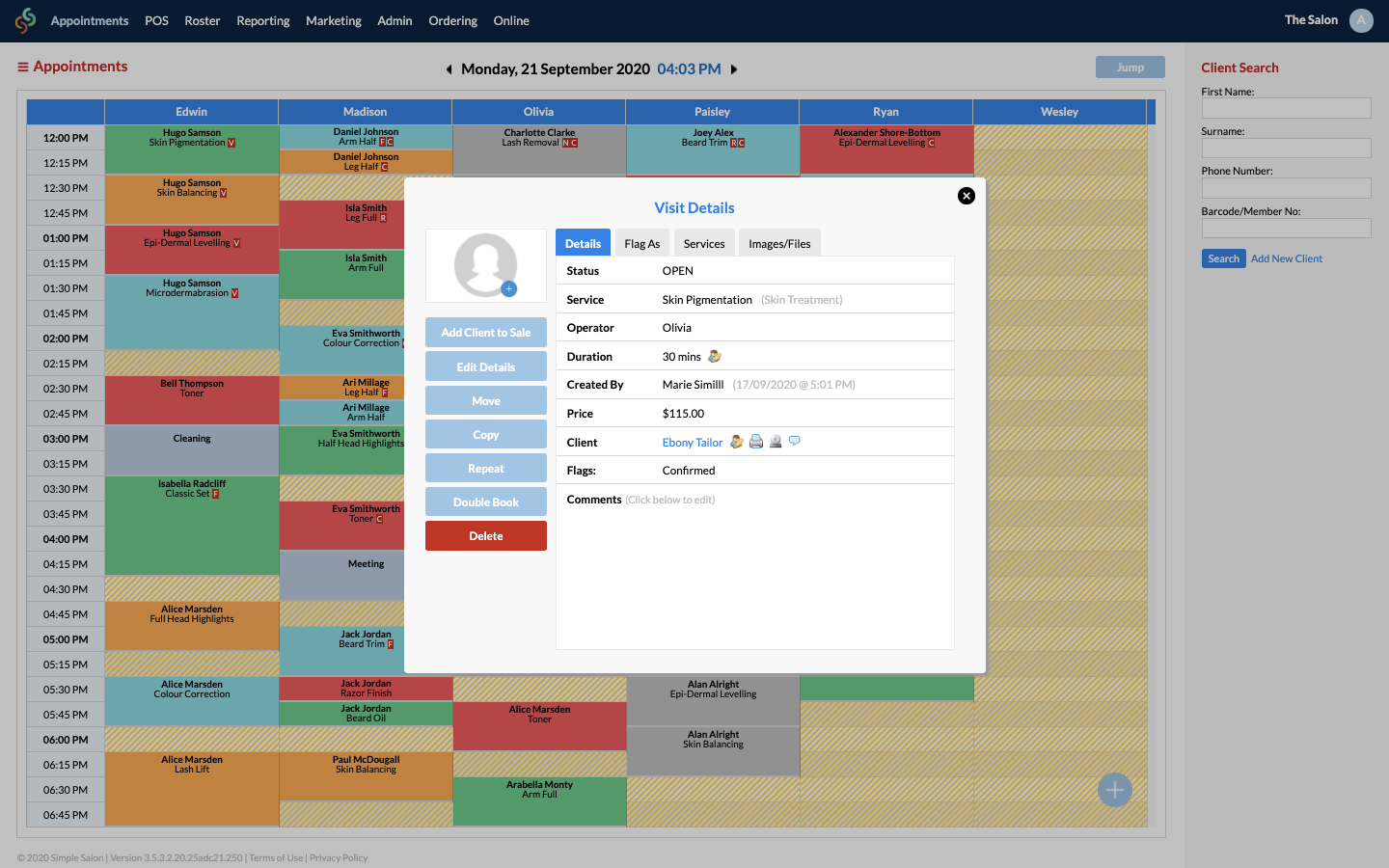This screenshot has width=1389, height=868.
Task: Open the Marketing menu
Action: [x=334, y=20]
